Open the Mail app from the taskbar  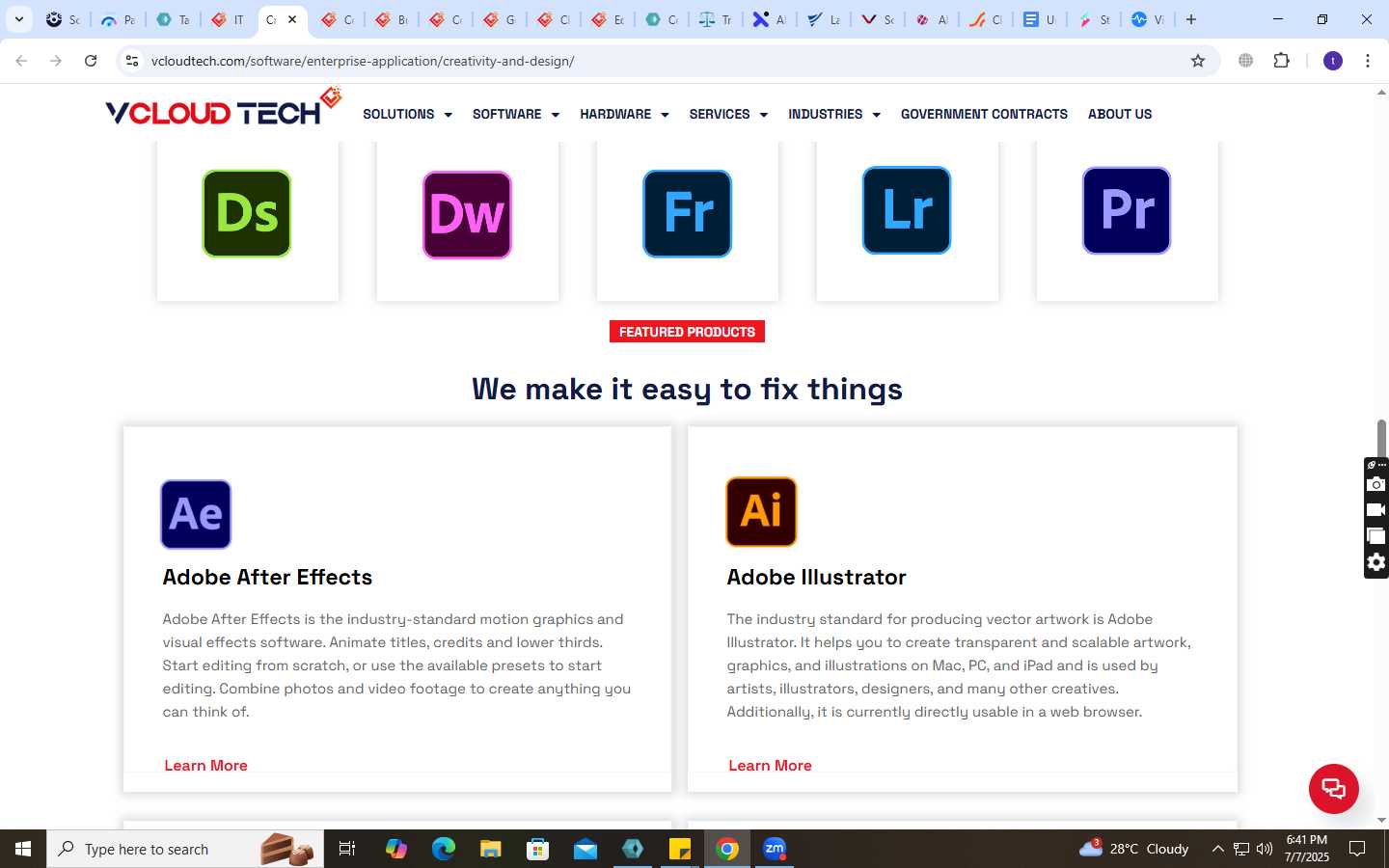pyautogui.click(x=586, y=849)
